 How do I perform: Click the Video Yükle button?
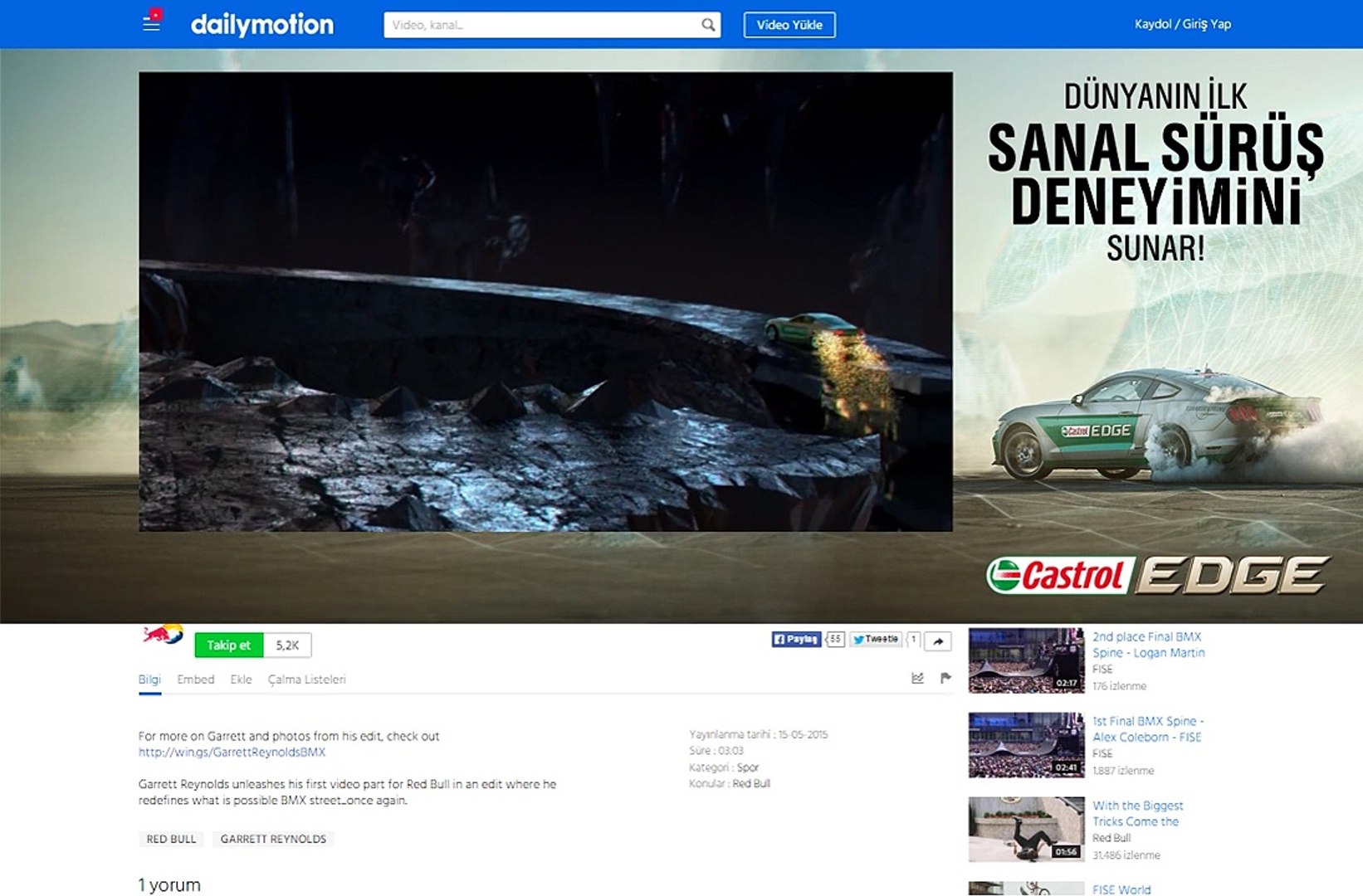(790, 24)
